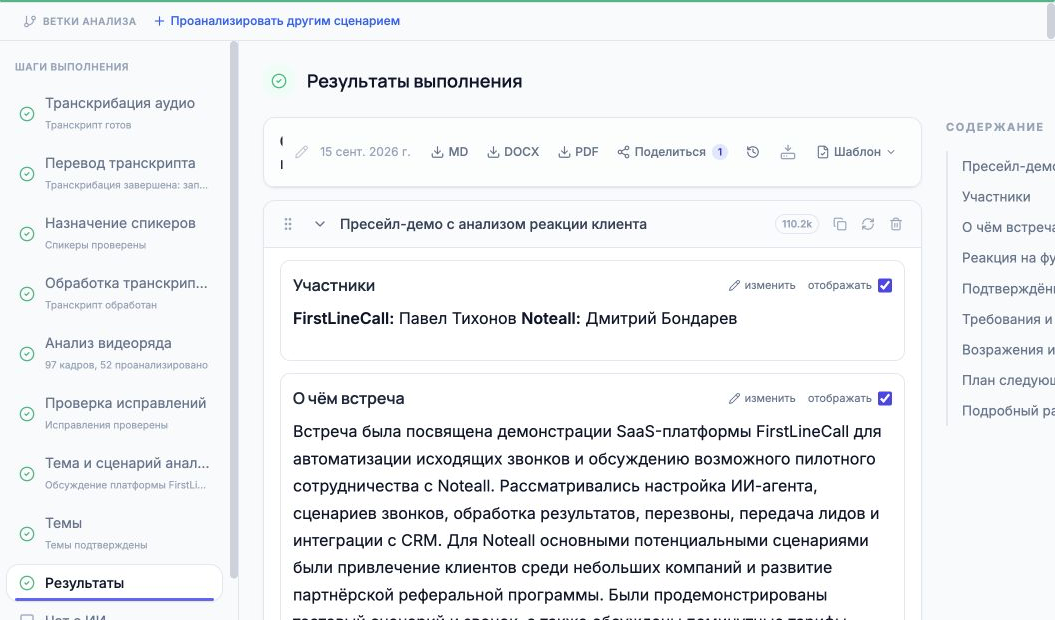Viewport: 1055px width, 620px height.
Task: Download the results as MD
Action: pos(449,152)
